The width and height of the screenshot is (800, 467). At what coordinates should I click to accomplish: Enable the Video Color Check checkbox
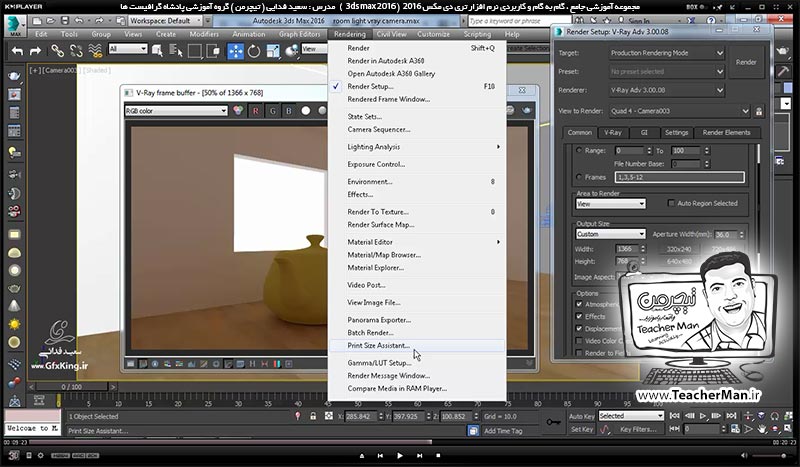point(579,341)
